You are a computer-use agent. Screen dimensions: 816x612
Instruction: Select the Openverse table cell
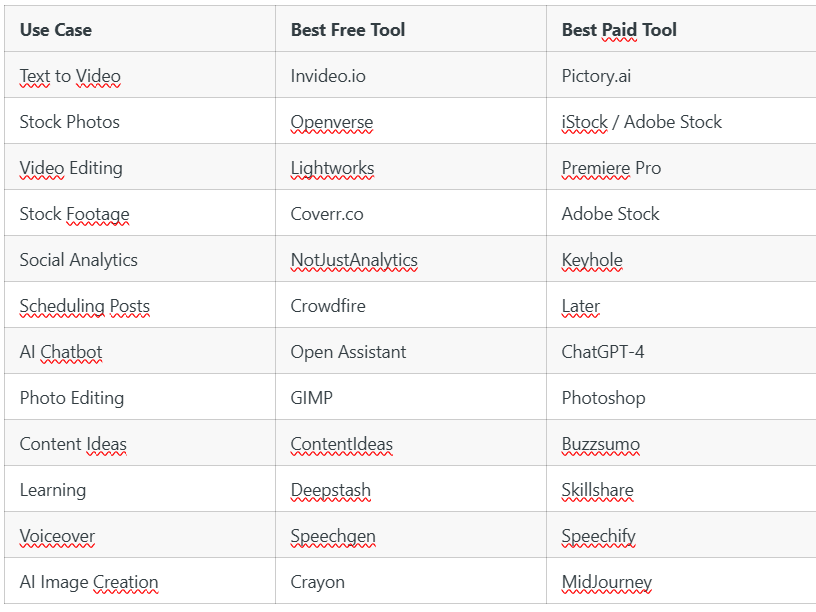tap(411, 121)
